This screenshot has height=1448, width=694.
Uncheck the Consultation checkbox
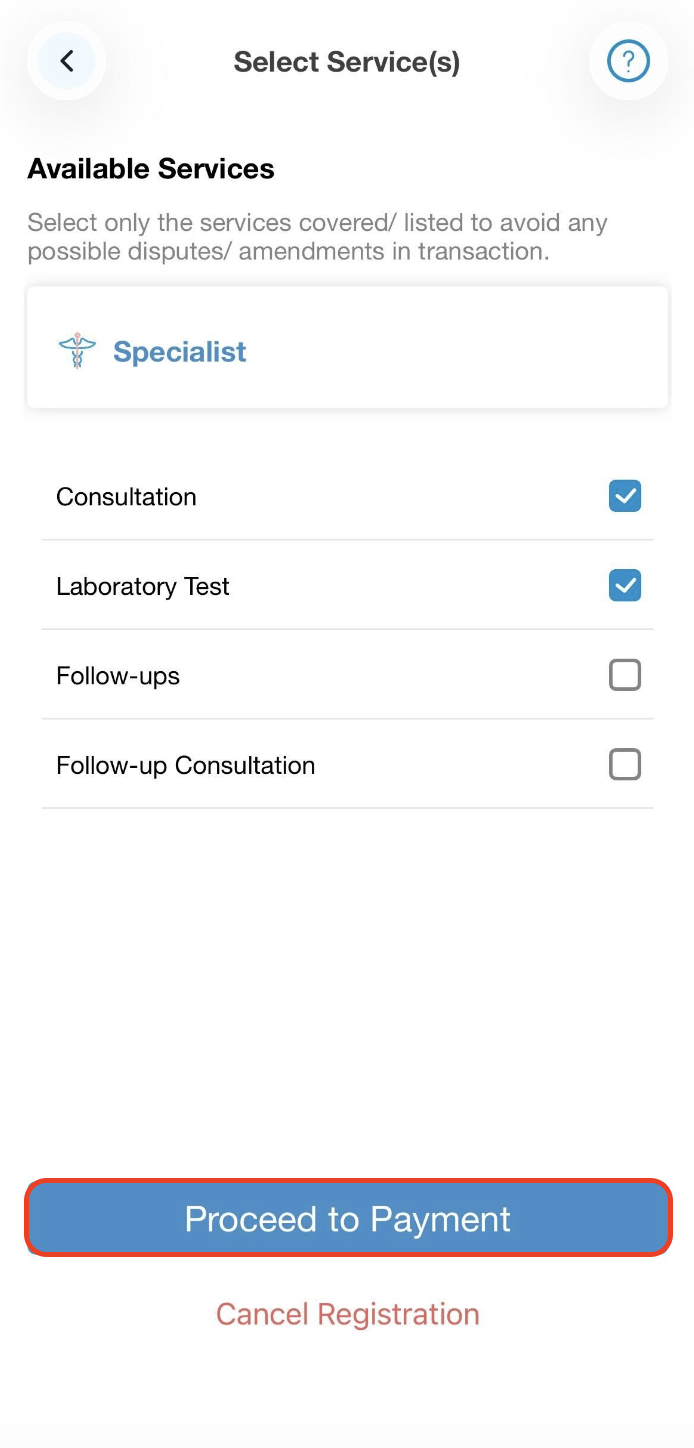[x=625, y=496]
